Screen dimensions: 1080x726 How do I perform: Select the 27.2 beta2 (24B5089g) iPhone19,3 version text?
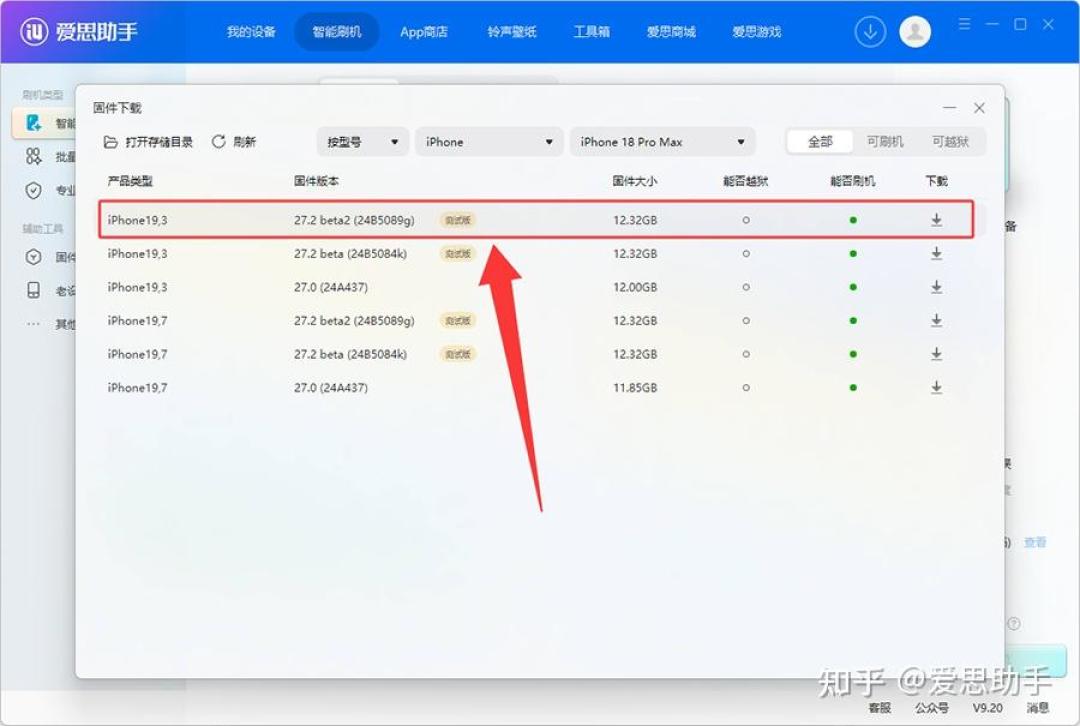point(354,220)
